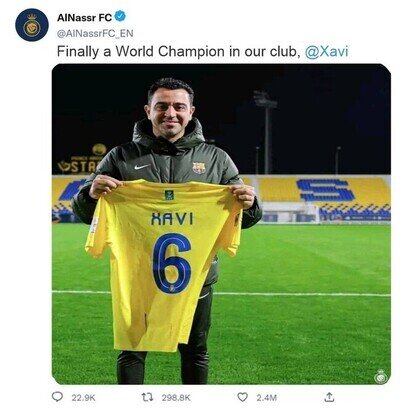View the 2.4M likes count

pyautogui.click(x=266, y=398)
